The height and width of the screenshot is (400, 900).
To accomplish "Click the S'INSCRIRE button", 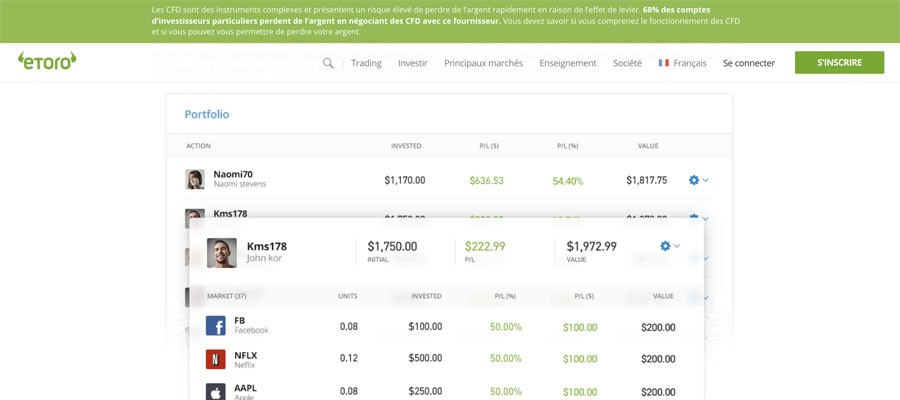I will point(839,63).
